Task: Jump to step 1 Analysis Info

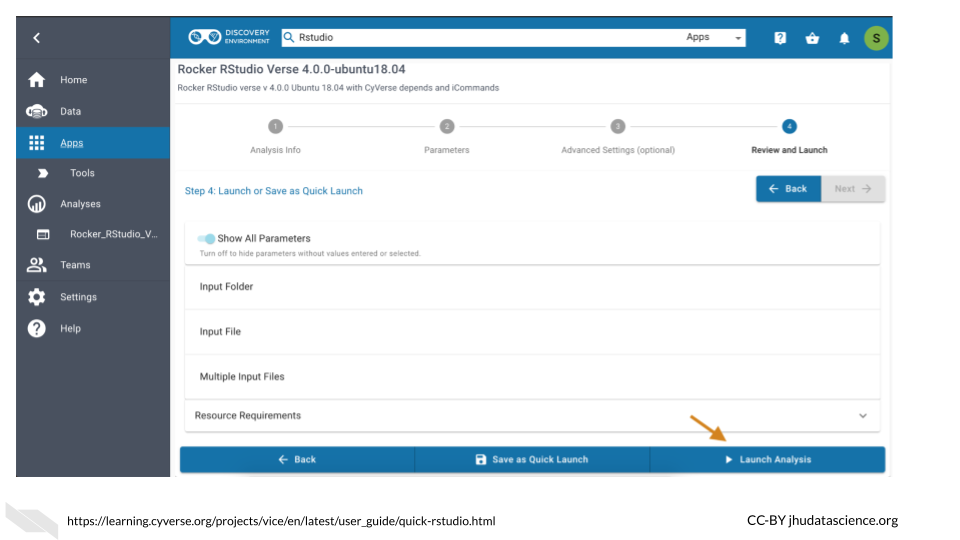Action: point(275,127)
